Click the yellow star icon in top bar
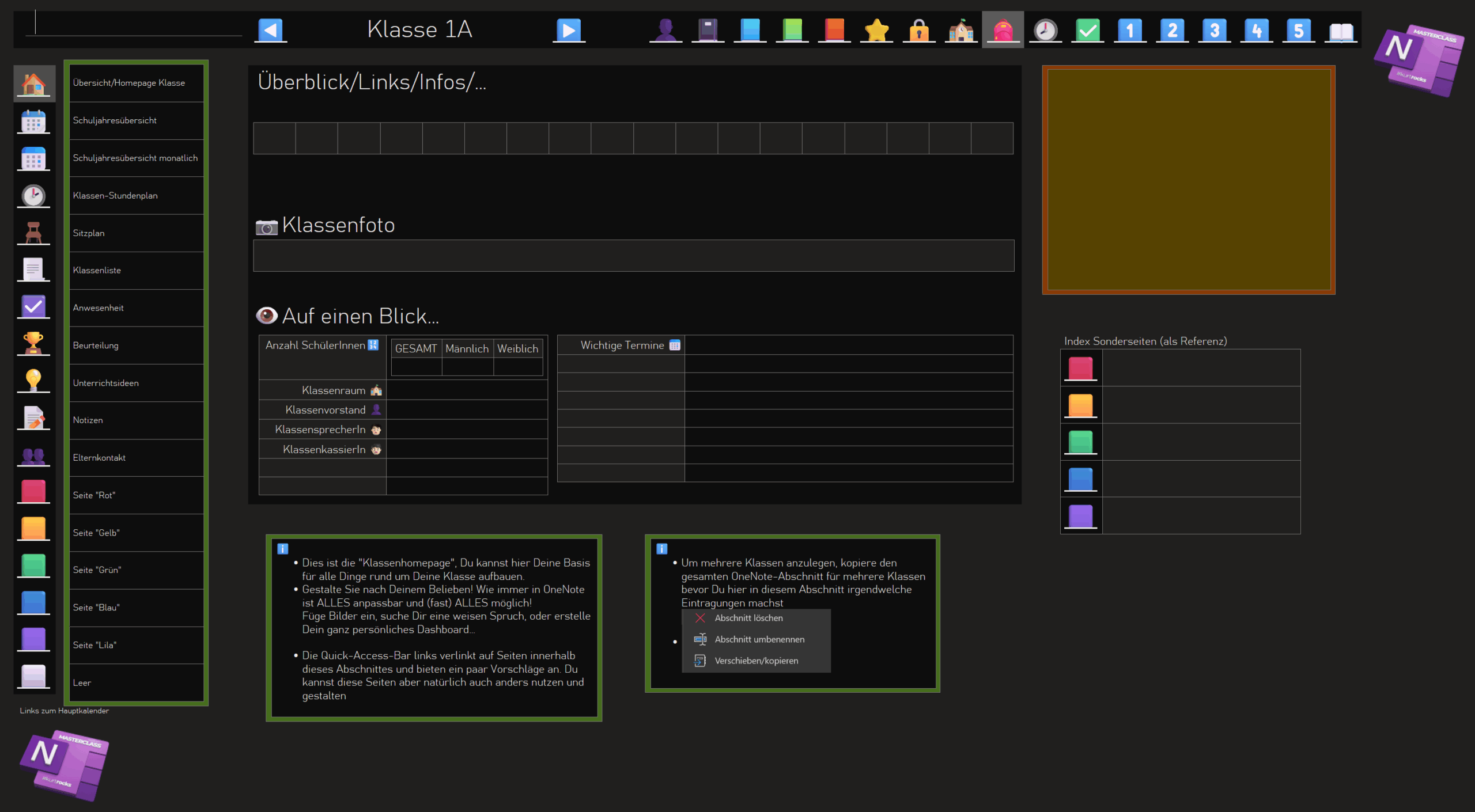 pos(876,30)
